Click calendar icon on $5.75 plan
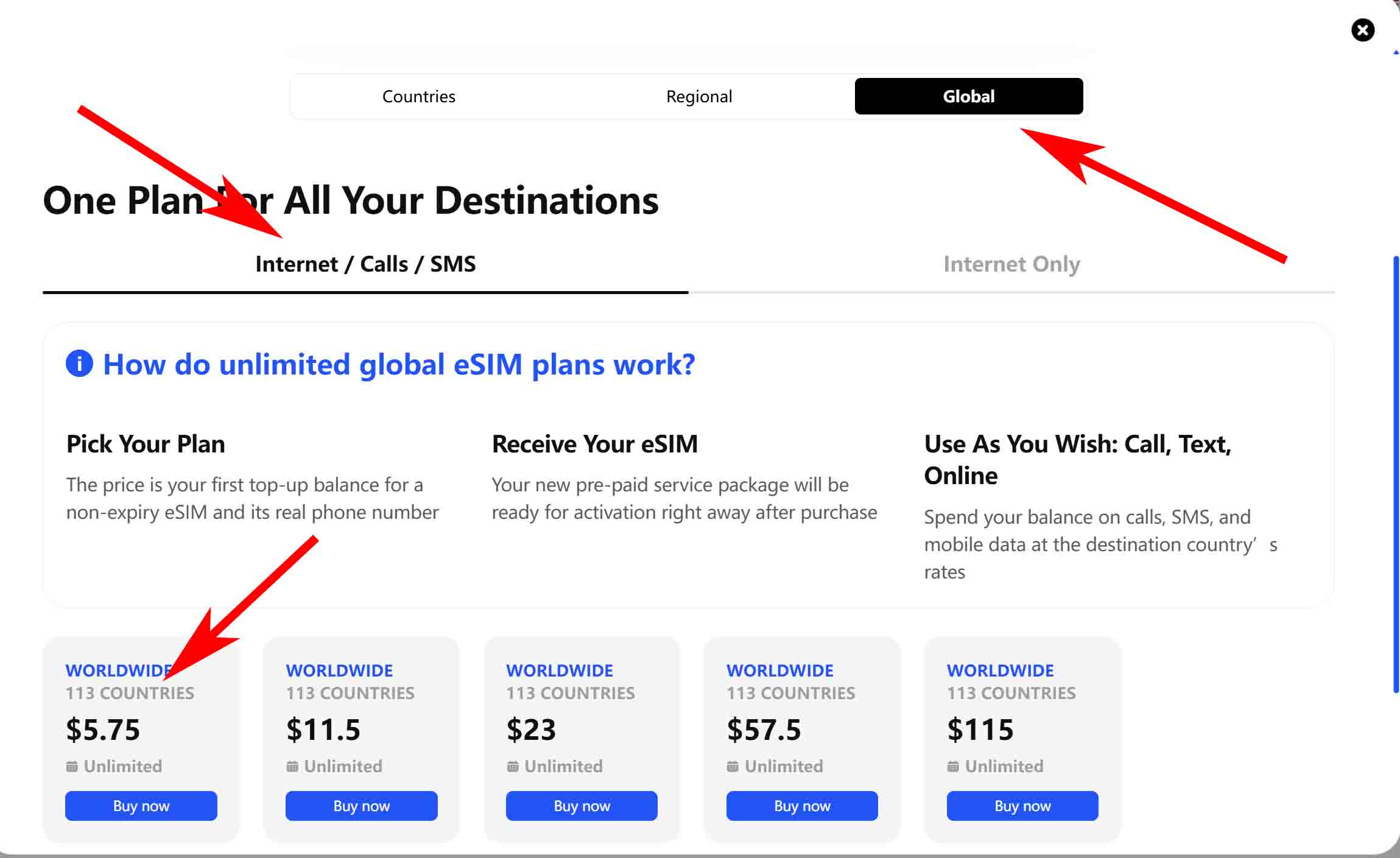1400x858 pixels. (x=72, y=766)
